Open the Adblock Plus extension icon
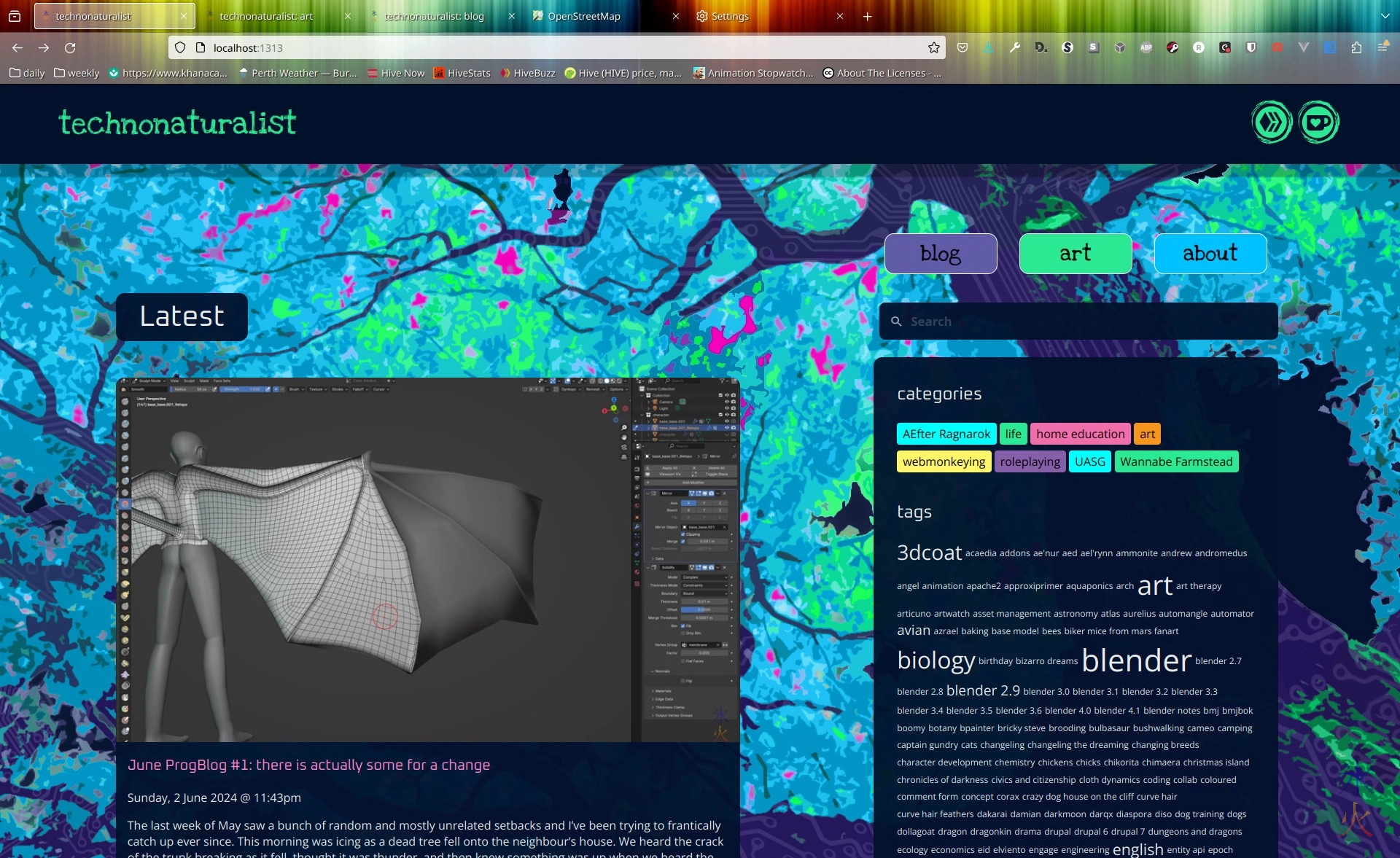Image resolution: width=1400 pixels, height=858 pixels. 1146,47
